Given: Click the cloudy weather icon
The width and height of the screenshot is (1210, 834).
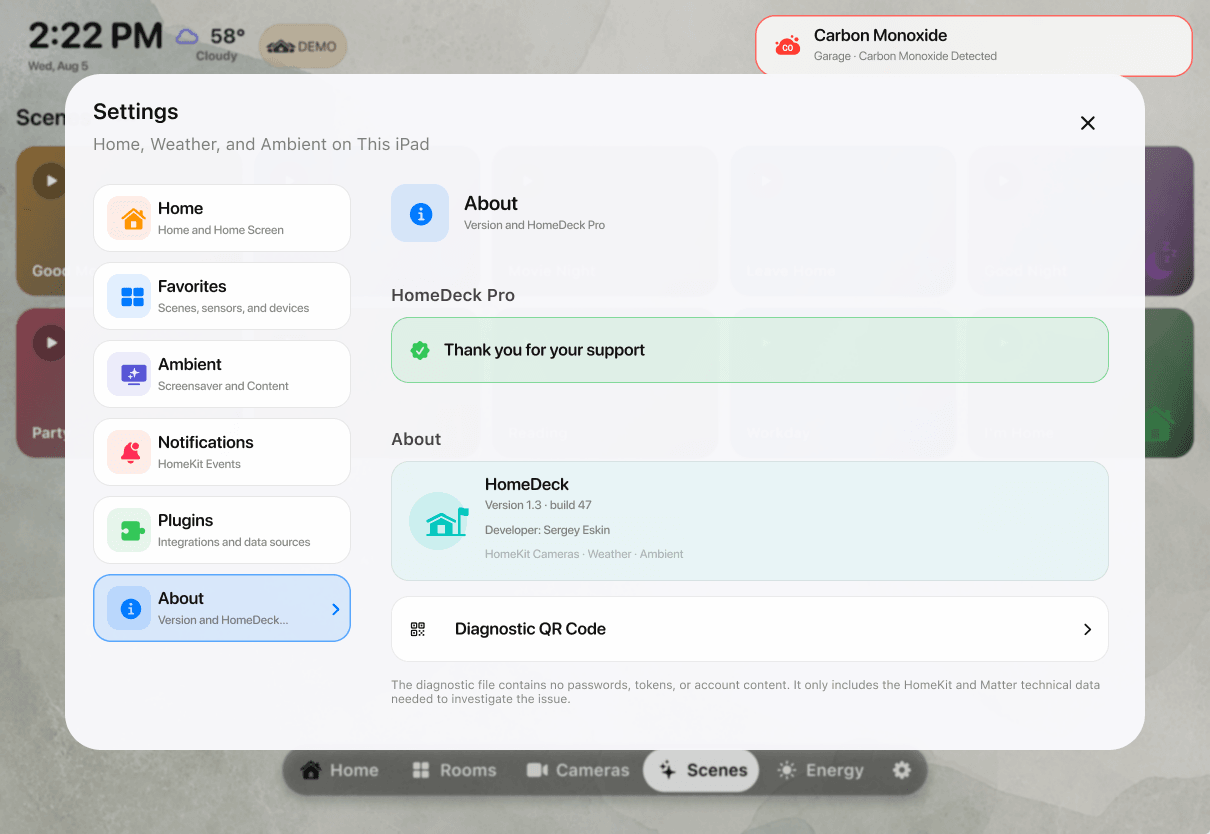Looking at the screenshot, I should coord(187,37).
